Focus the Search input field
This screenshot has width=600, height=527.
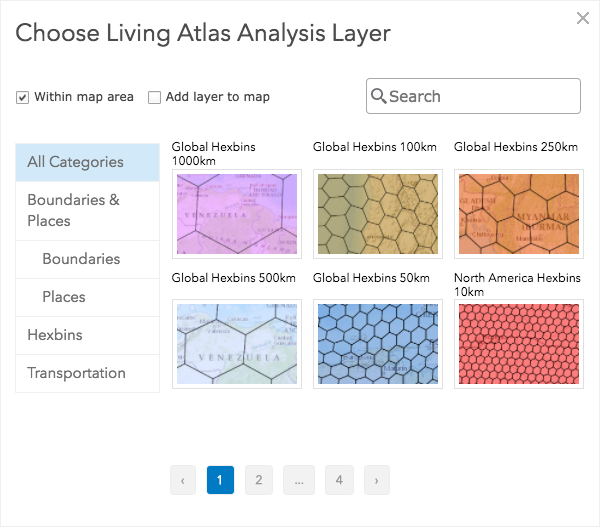pyautogui.click(x=480, y=96)
